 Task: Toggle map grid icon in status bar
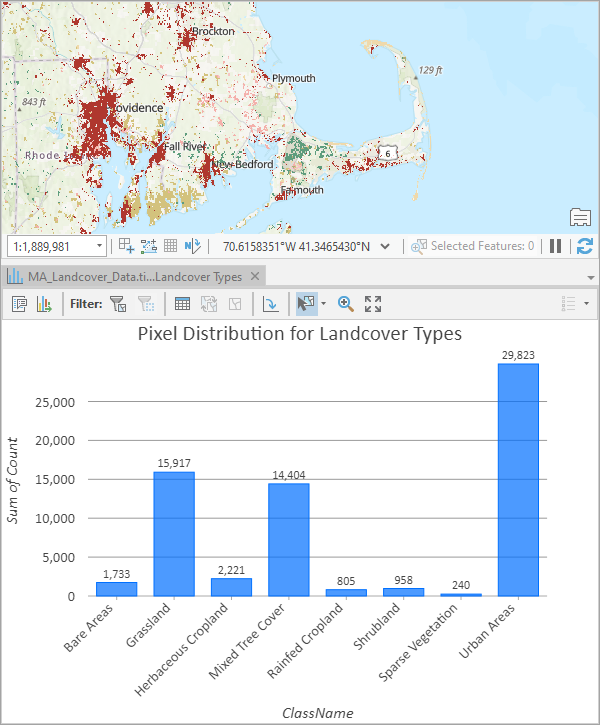(171, 246)
